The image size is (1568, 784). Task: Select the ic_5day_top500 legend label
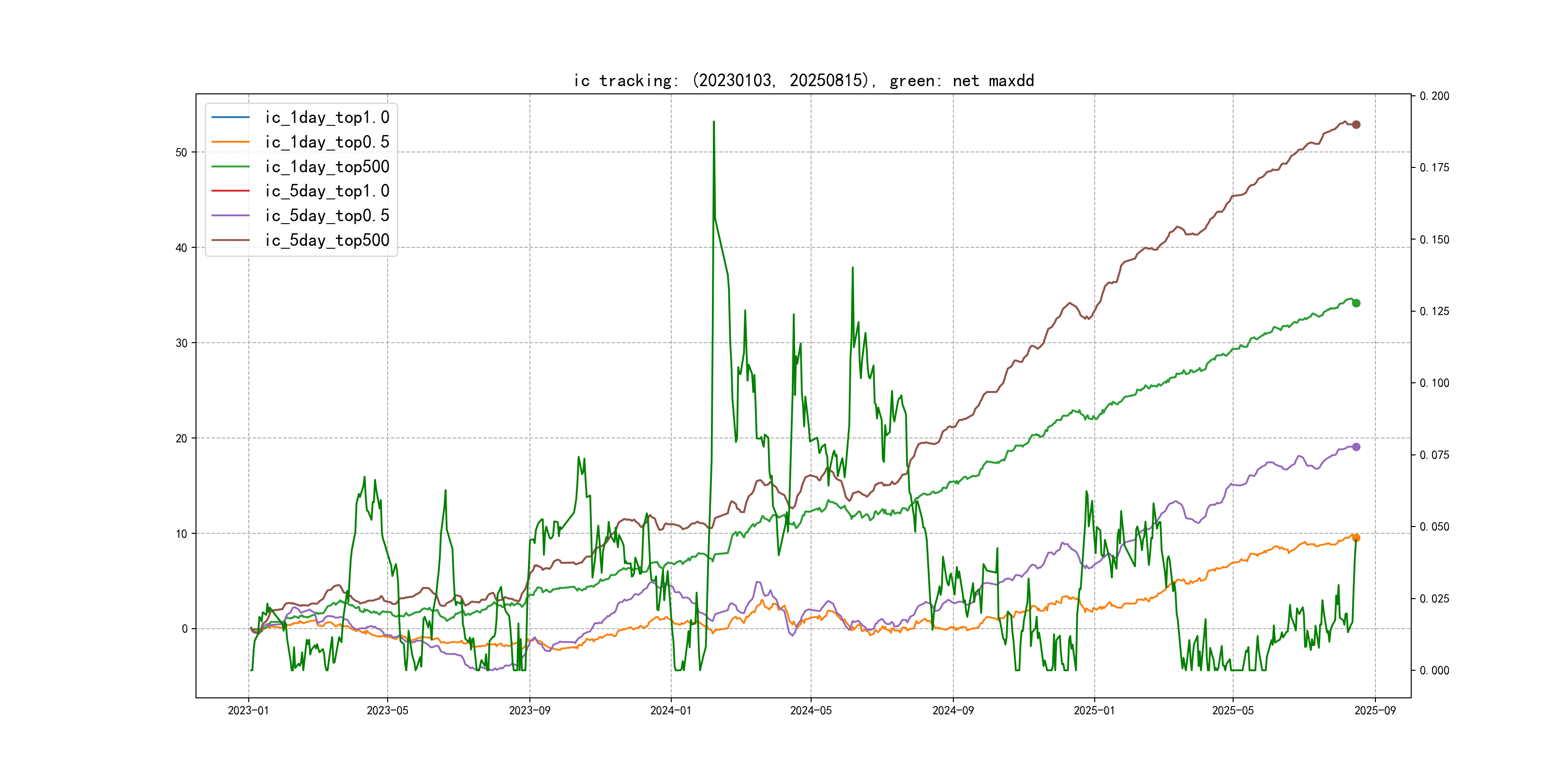point(327,240)
